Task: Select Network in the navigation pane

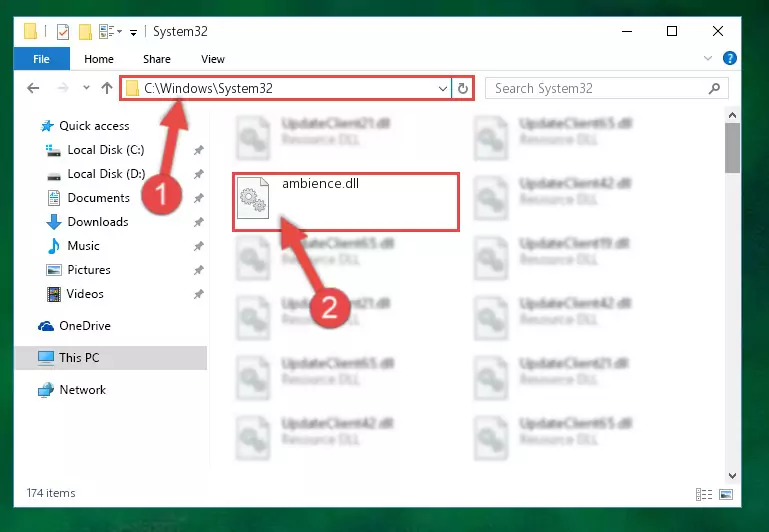Action: pyautogui.click(x=82, y=390)
